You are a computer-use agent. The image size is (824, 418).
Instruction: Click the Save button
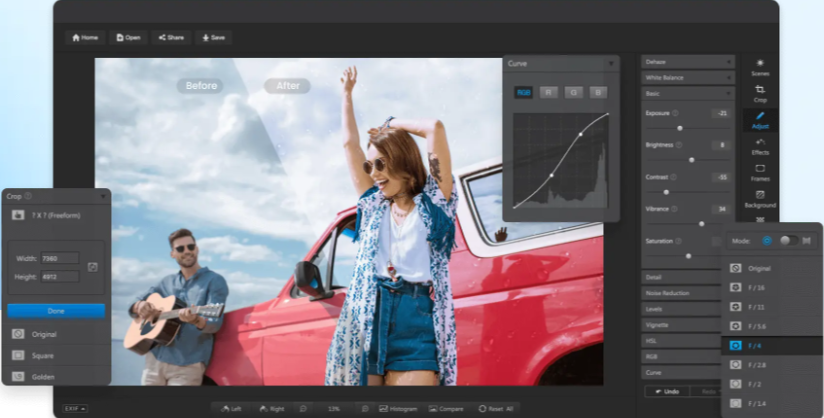[x=214, y=37]
